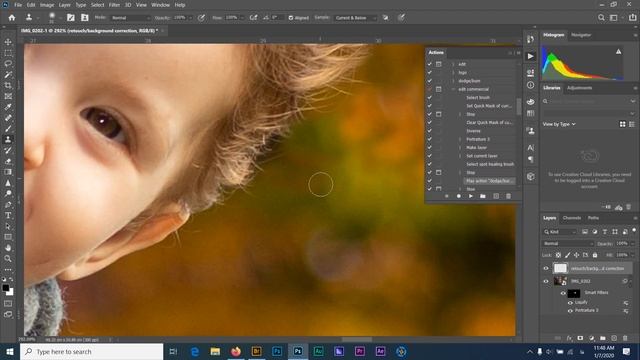The image size is (640, 360).
Task: Switch to the Adjustments tab
Action: coord(579,88)
